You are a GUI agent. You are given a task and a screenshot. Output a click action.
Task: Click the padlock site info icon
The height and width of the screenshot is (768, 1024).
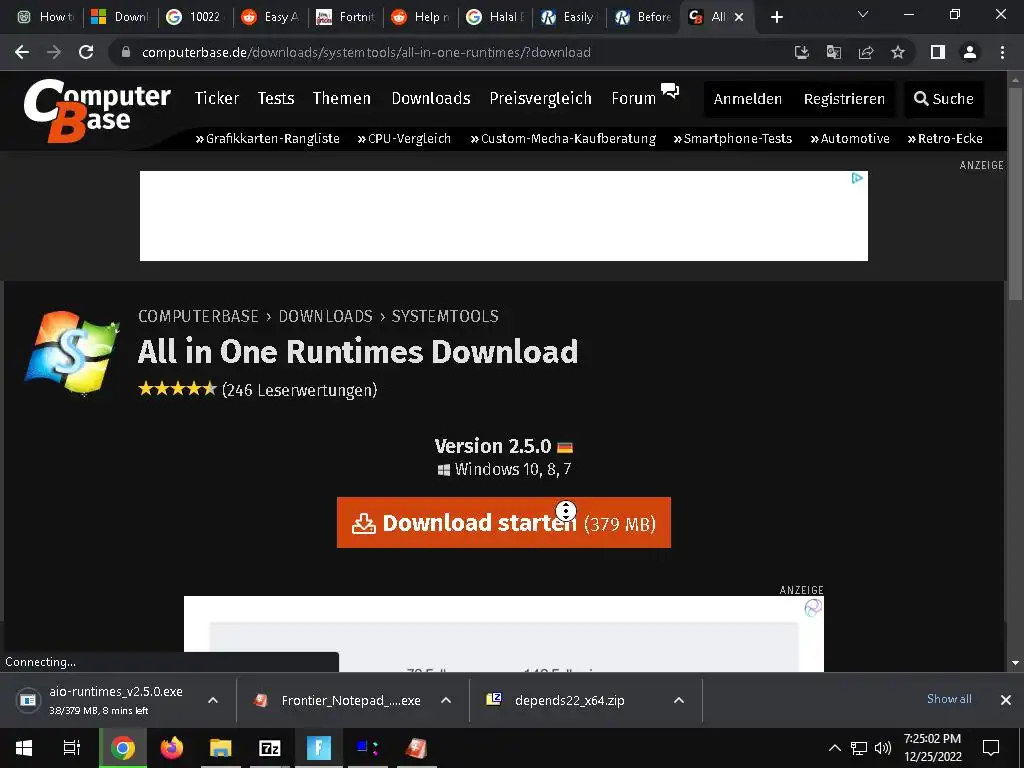click(126, 52)
